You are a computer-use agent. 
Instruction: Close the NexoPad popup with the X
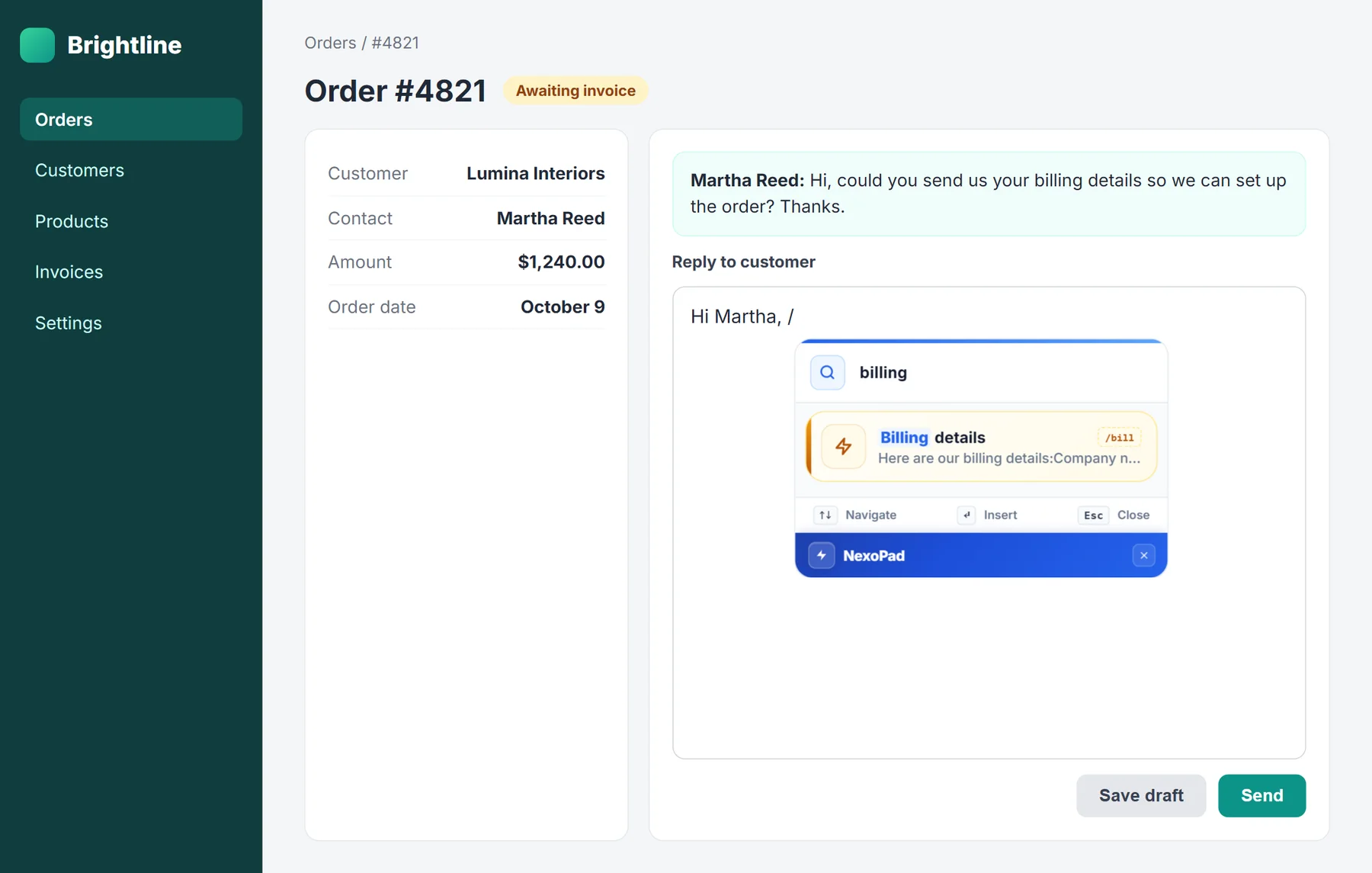click(x=1143, y=556)
